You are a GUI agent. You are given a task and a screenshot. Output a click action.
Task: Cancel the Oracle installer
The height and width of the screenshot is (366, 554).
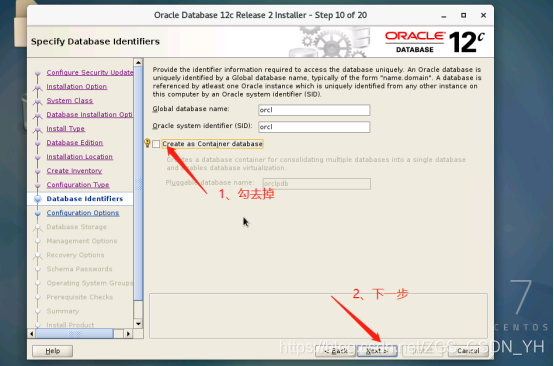(468, 351)
